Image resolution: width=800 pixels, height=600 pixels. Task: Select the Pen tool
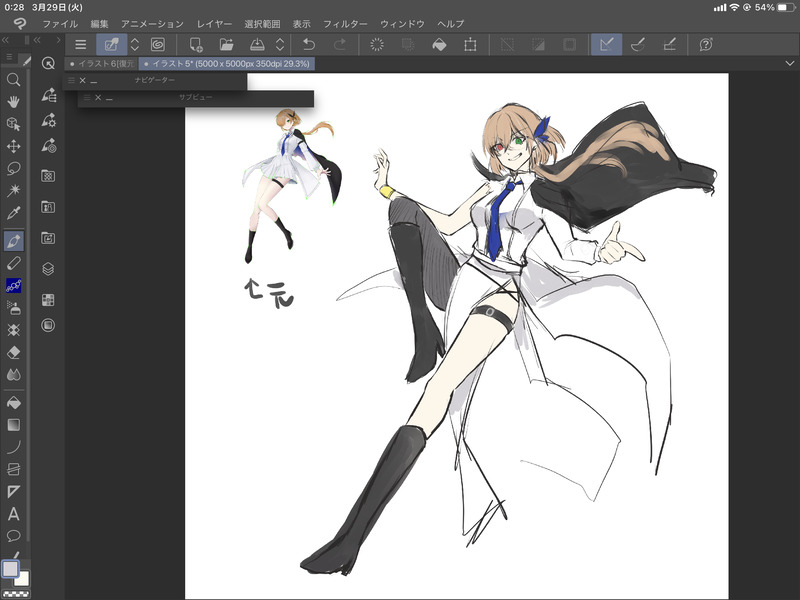(x=13, y=240)
